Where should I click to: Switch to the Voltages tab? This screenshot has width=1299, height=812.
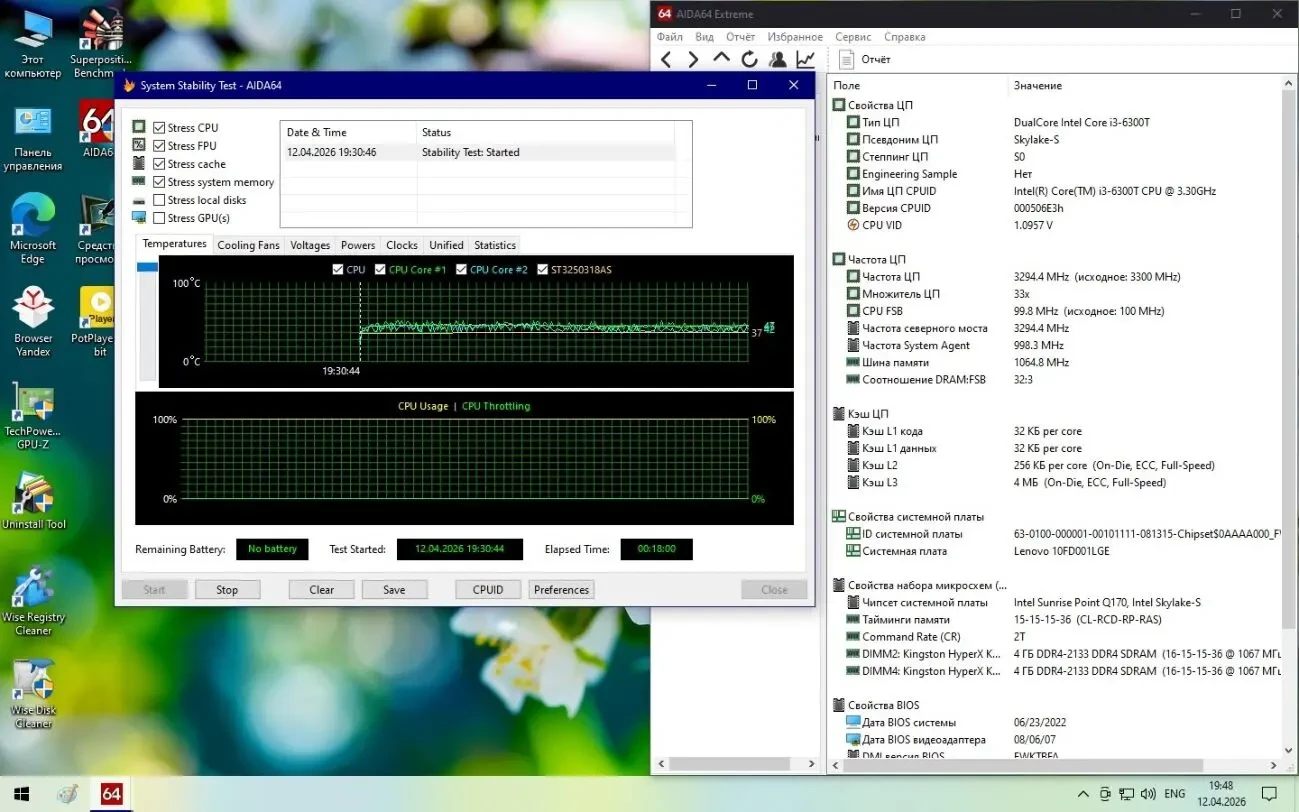[x=309, y=244]
